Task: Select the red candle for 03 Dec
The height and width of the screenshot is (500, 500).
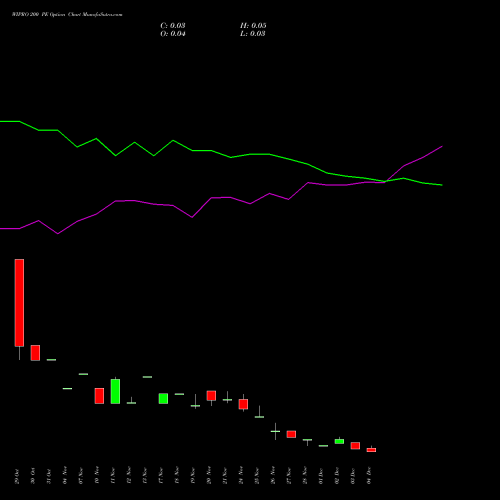Action: click(x=355, y=446)
